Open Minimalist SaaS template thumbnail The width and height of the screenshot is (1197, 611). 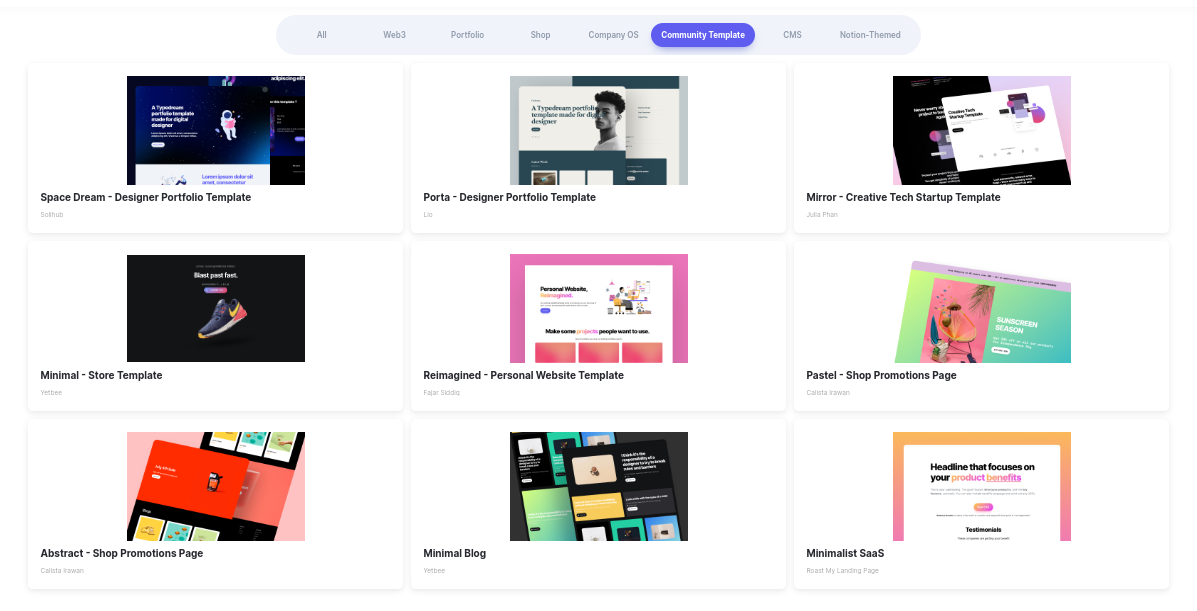click(982, 487)
